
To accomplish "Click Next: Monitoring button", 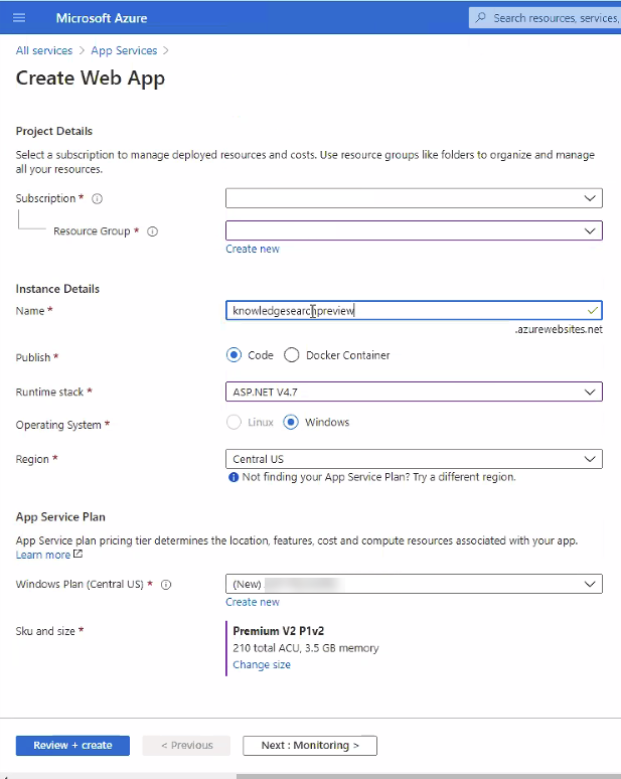I will tap(309, 745).
